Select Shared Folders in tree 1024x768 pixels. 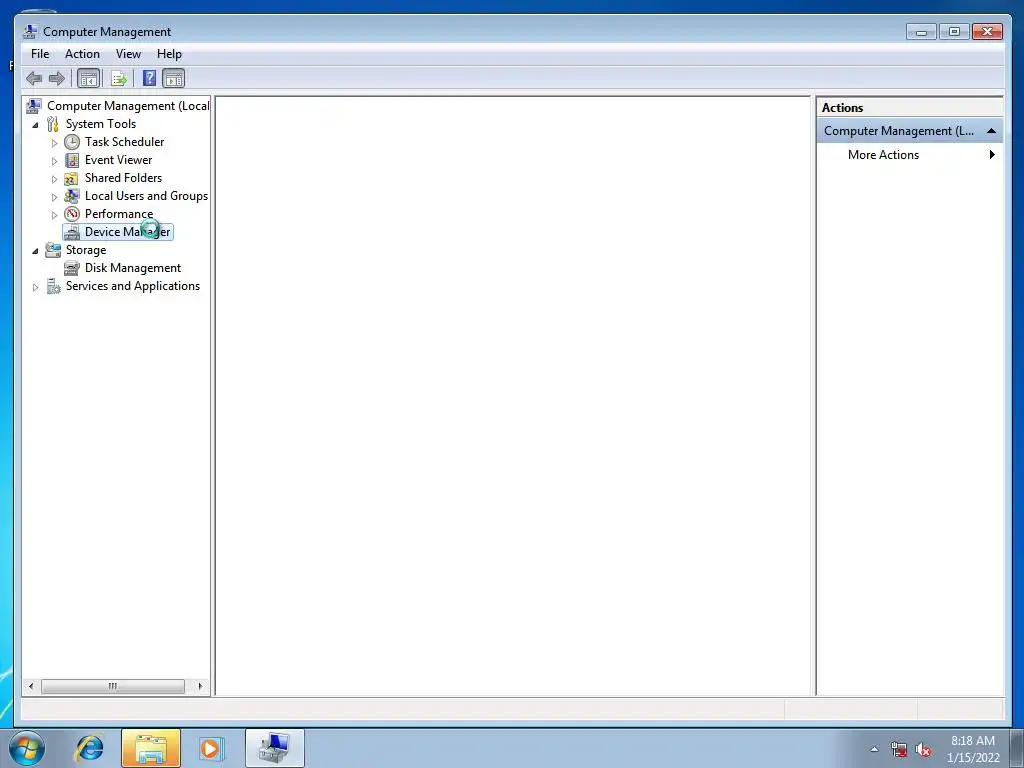pos(123,178)
